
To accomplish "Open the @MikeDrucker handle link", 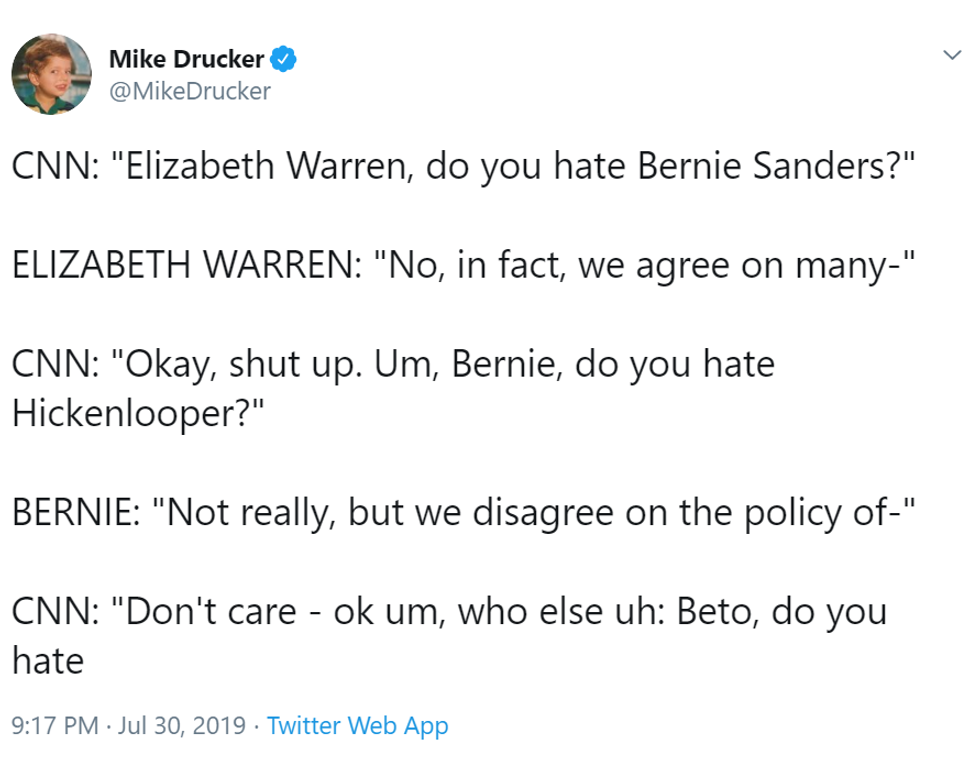I will click(190, 91).
